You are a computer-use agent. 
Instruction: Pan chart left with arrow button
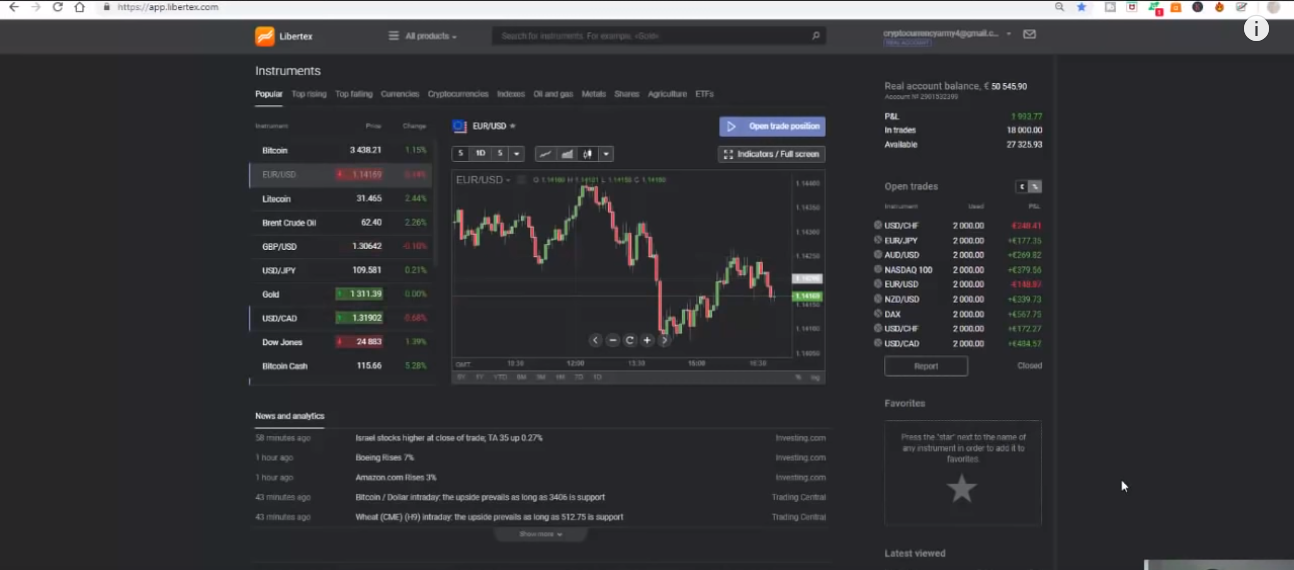[595, 340]
